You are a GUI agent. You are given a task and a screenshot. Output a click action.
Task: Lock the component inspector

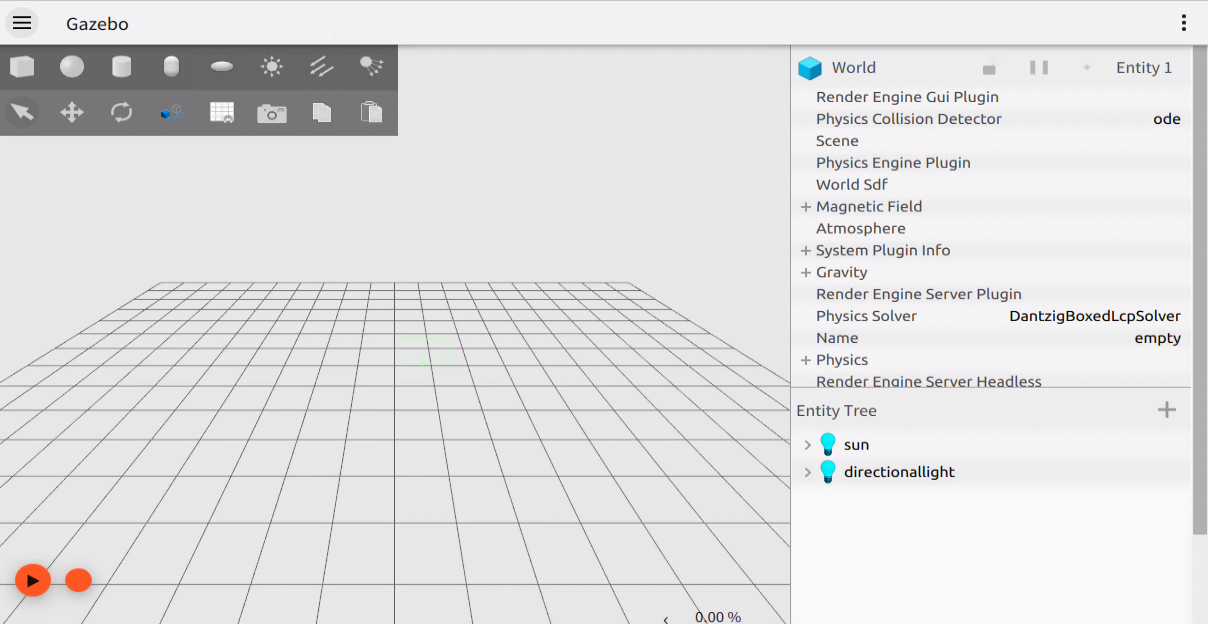click(x=989, y=68)
